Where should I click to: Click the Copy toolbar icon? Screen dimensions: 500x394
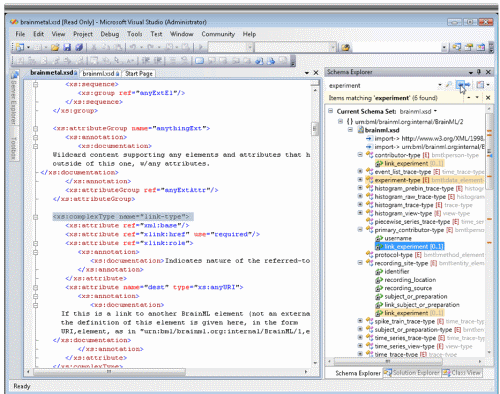coord(106,47)
